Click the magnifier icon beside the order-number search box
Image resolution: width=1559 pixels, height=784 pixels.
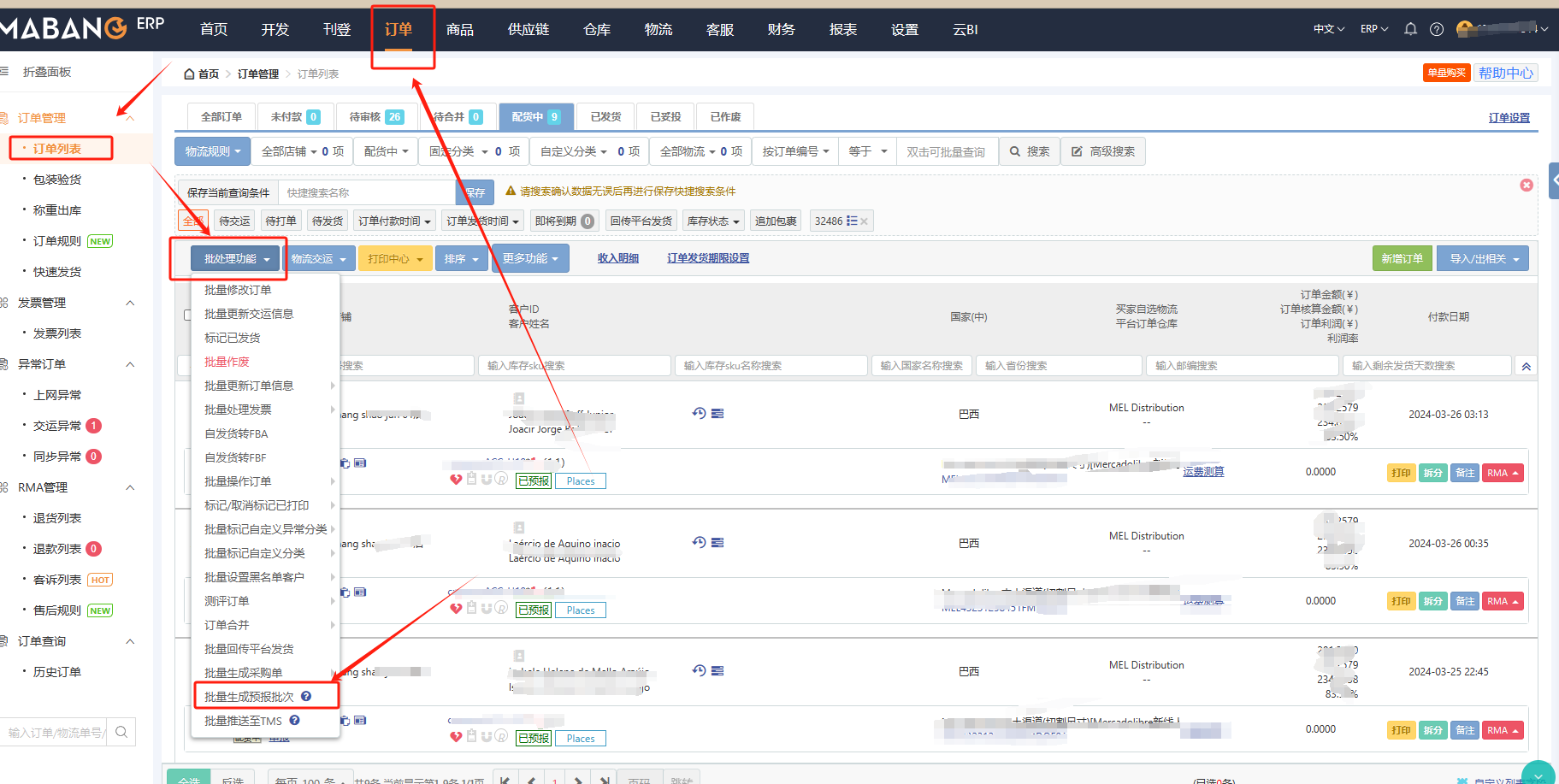pos(121,732)
